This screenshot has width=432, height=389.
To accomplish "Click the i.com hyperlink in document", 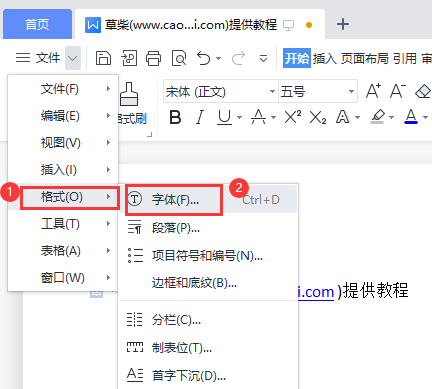I will 316,292.
